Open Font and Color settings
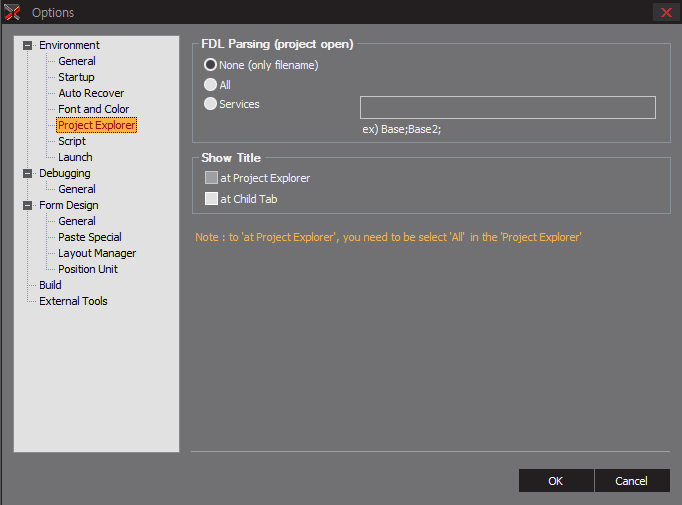The height and width of the screenshot is (505, 682). click(94, 109)
